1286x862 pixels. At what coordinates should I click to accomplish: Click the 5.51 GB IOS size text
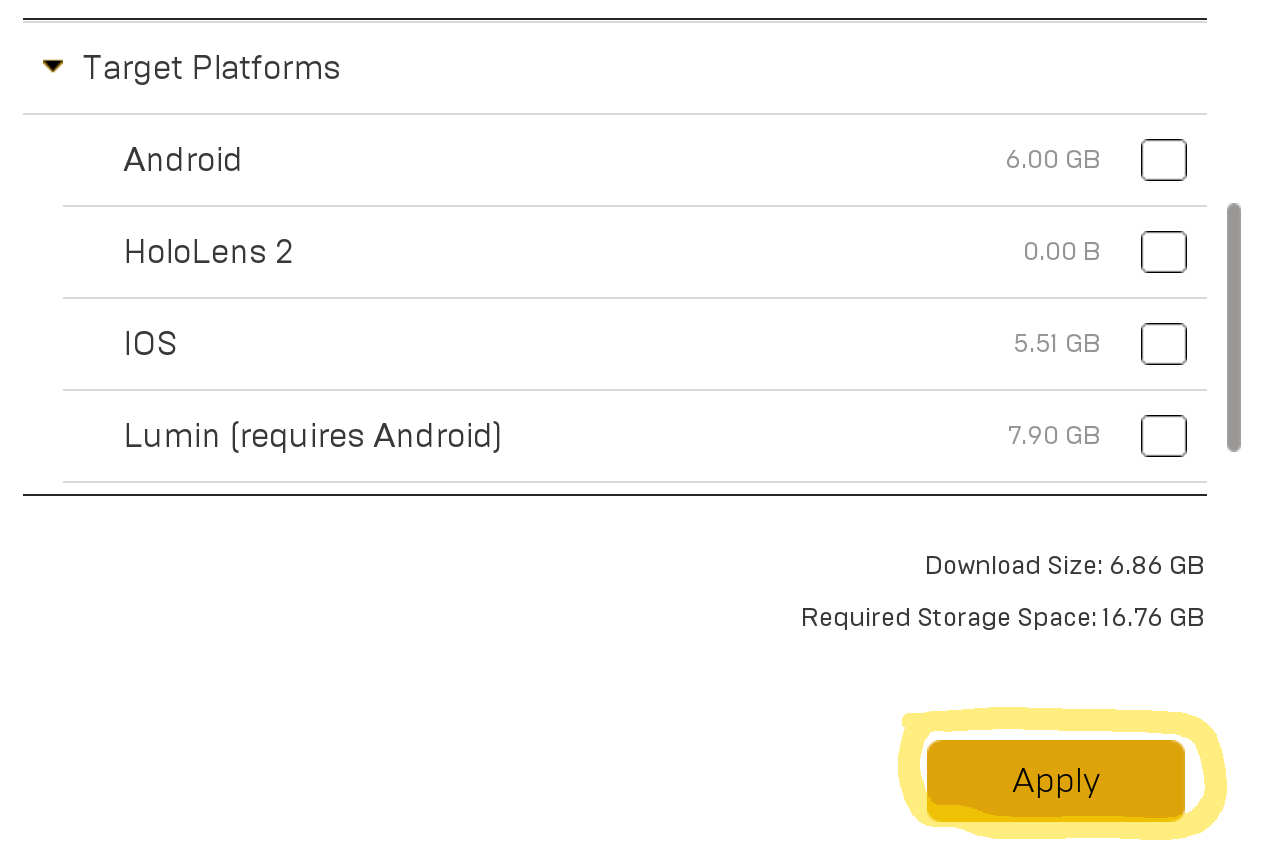(1057, 344)
